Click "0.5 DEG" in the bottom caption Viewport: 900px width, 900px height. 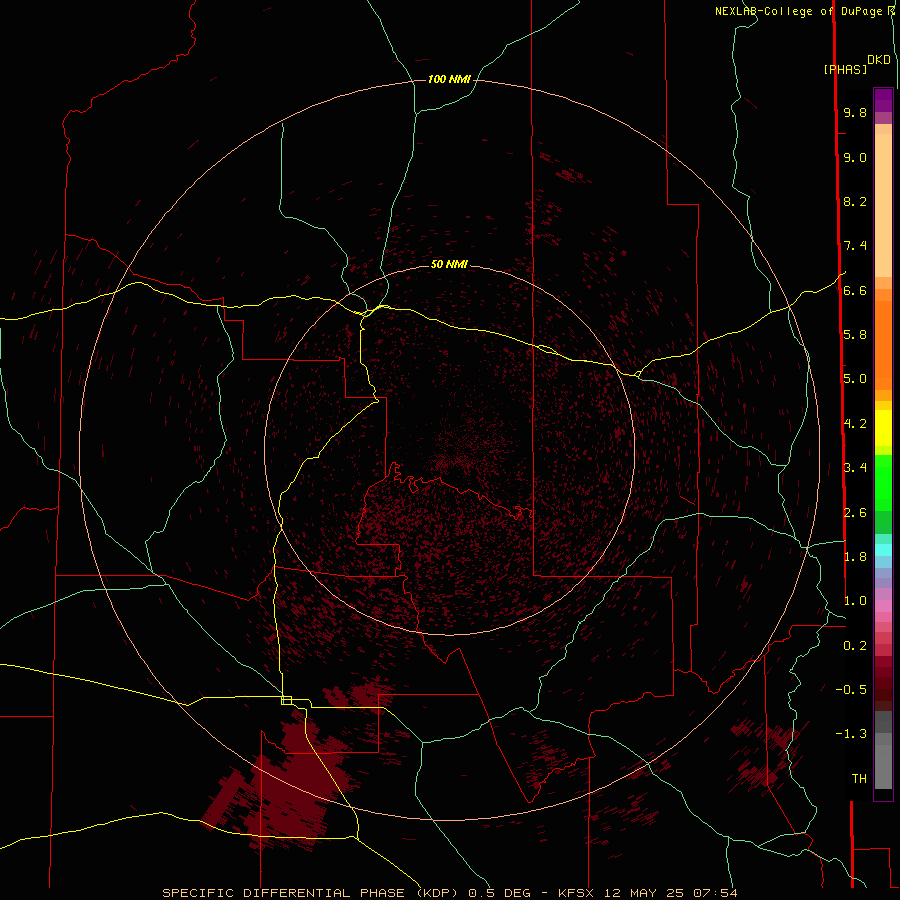[x=499, y=893]
